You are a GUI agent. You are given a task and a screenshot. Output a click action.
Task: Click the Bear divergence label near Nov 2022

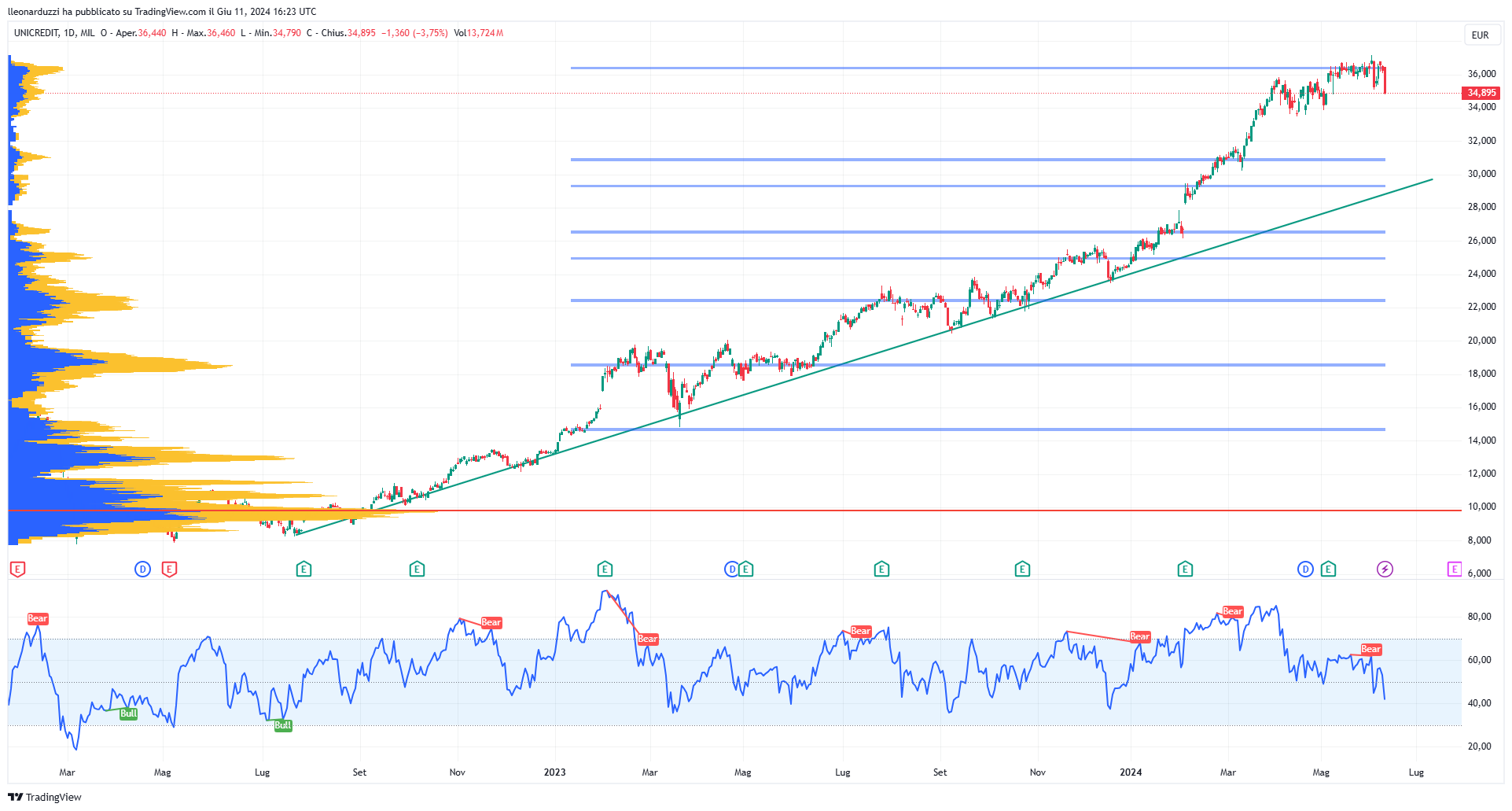pyautogui.click(x=491, y=622)
